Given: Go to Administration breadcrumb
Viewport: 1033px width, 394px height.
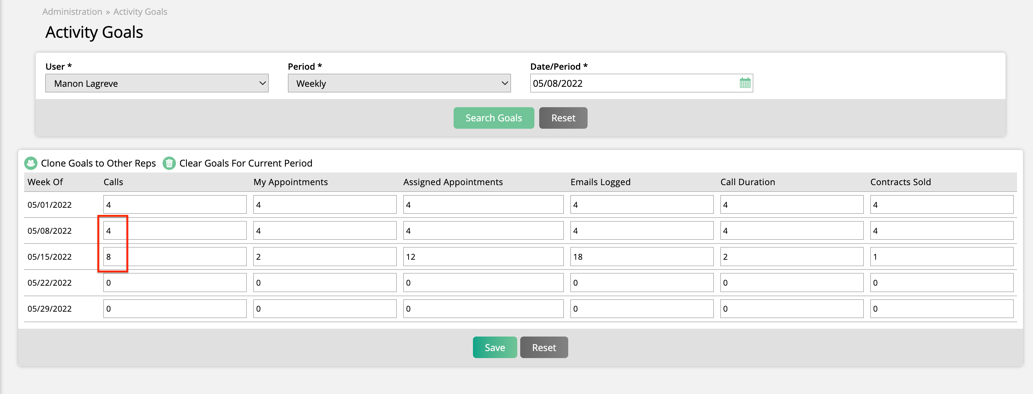Looking at the screenshot, I should (72, 12).
